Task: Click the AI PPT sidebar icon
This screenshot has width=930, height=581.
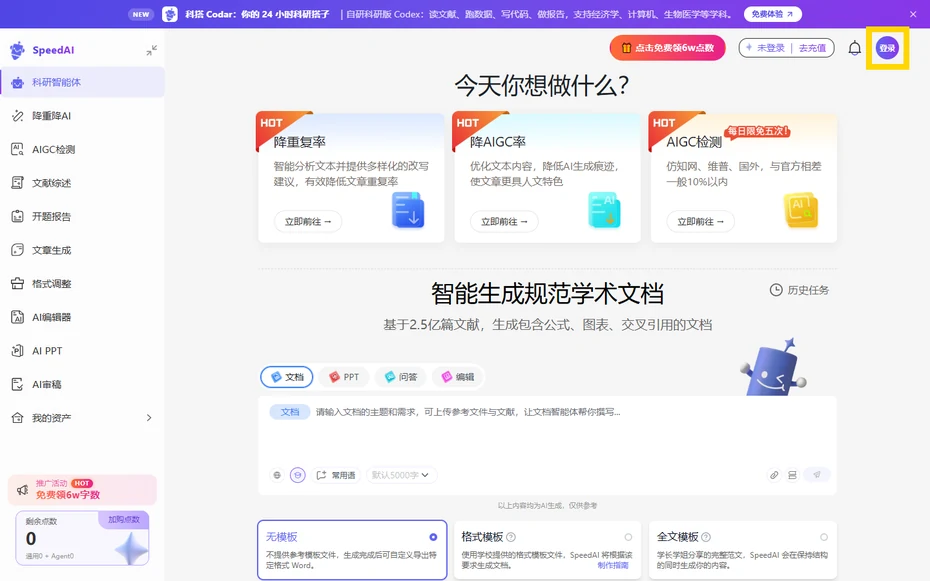Action: (17, 351)
